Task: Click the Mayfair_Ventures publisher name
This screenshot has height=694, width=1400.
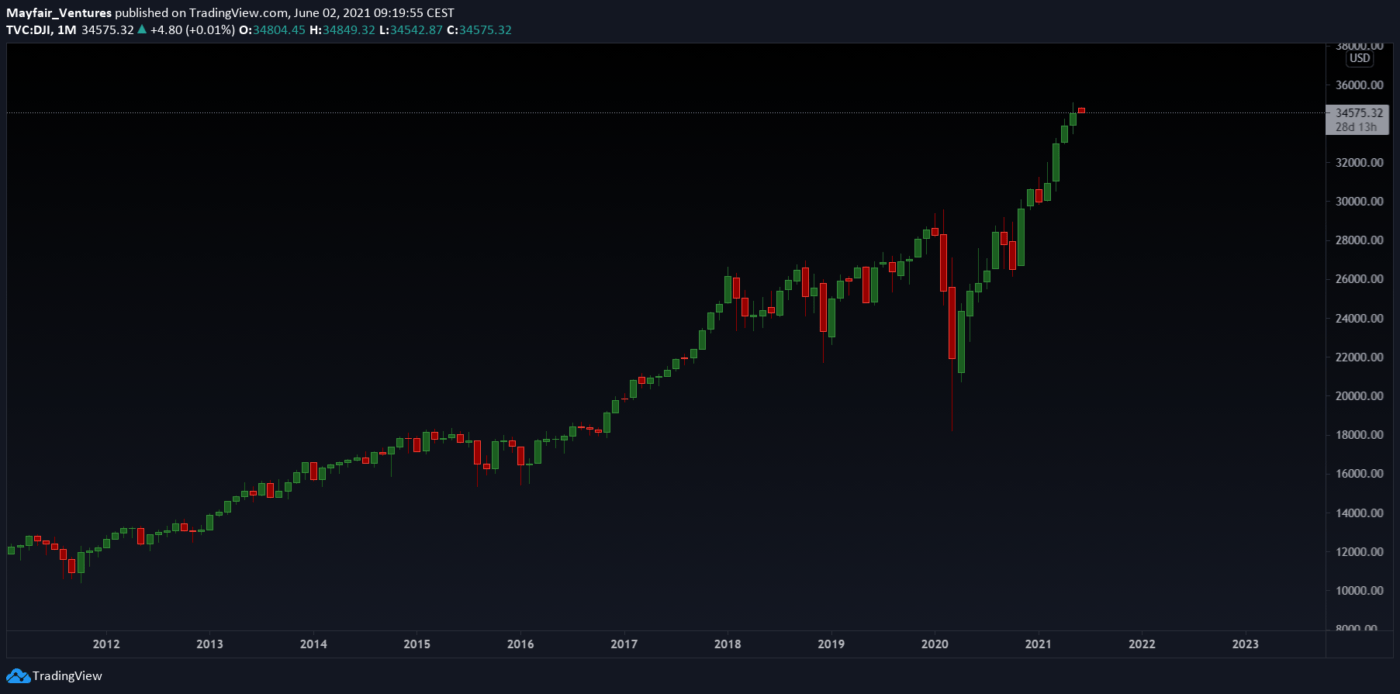Action: tap(58, 13)
